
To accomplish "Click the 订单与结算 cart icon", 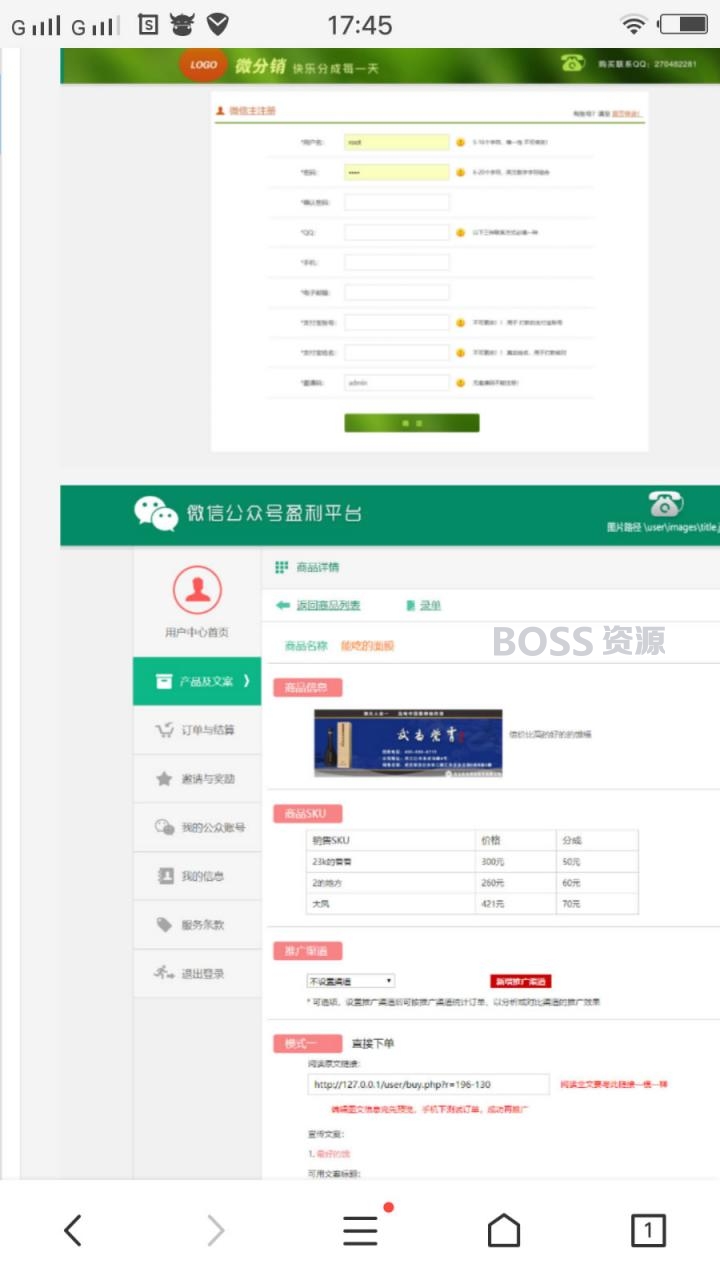I will [165, 730].
